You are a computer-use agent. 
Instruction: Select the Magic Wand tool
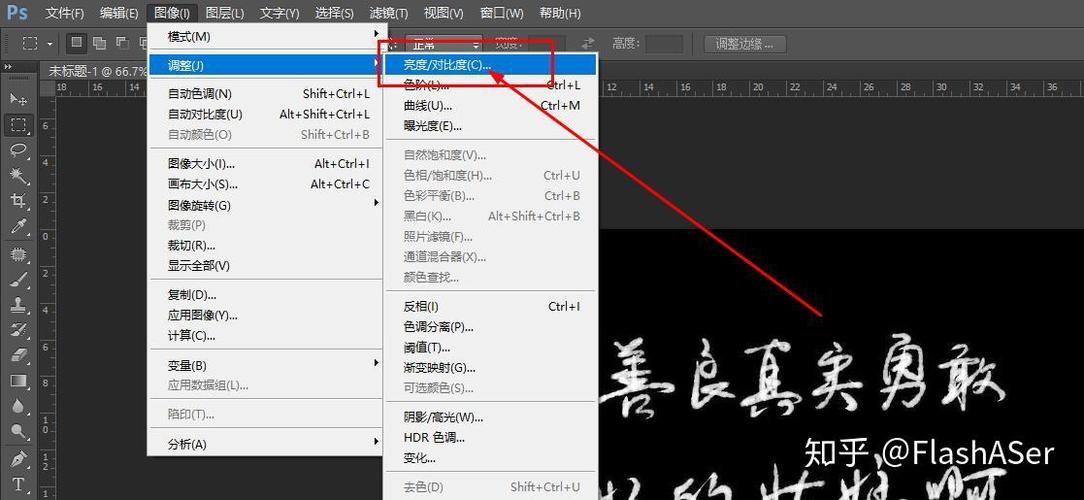[x=19, y=176]
